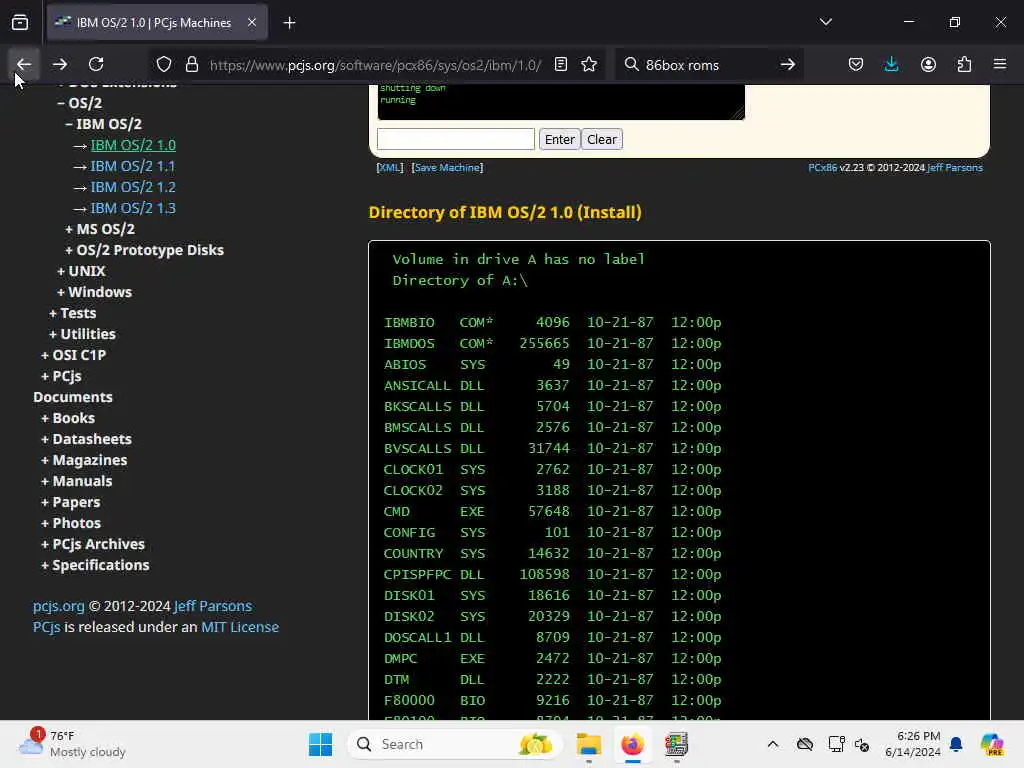The image size is (1024, 768).
Task: Show hidden system tray icons
Action: click(773, 744)
